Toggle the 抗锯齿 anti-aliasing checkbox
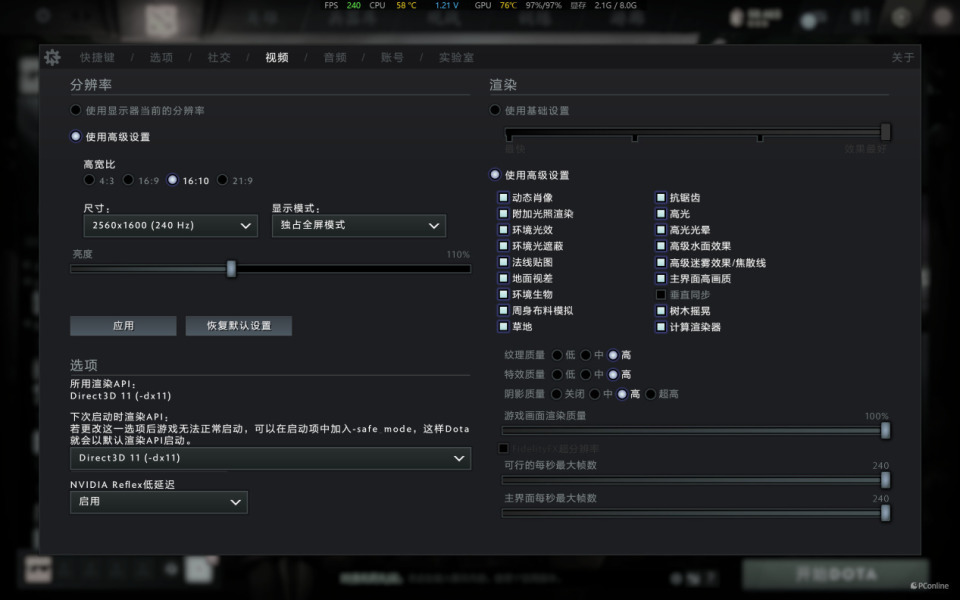This screenshot has height=600, width=960. [660, 197]
